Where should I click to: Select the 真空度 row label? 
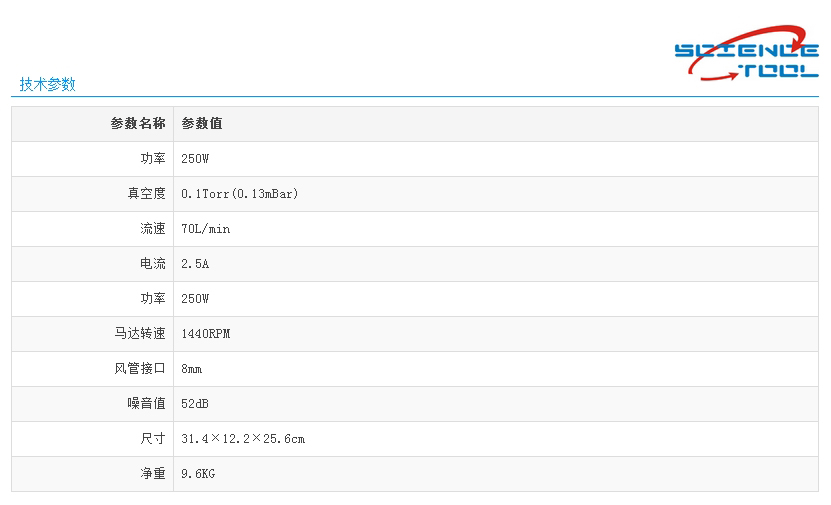pos(146,194)
